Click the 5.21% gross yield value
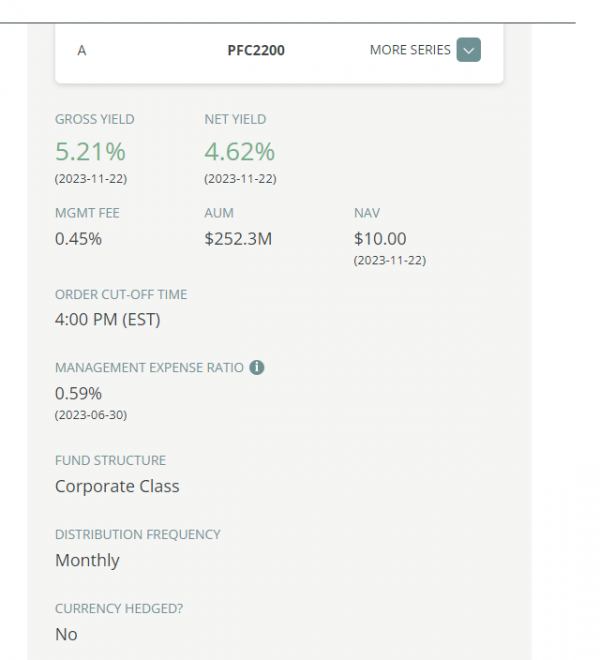Viewport: 600px width, 660px height. point(90,152)
